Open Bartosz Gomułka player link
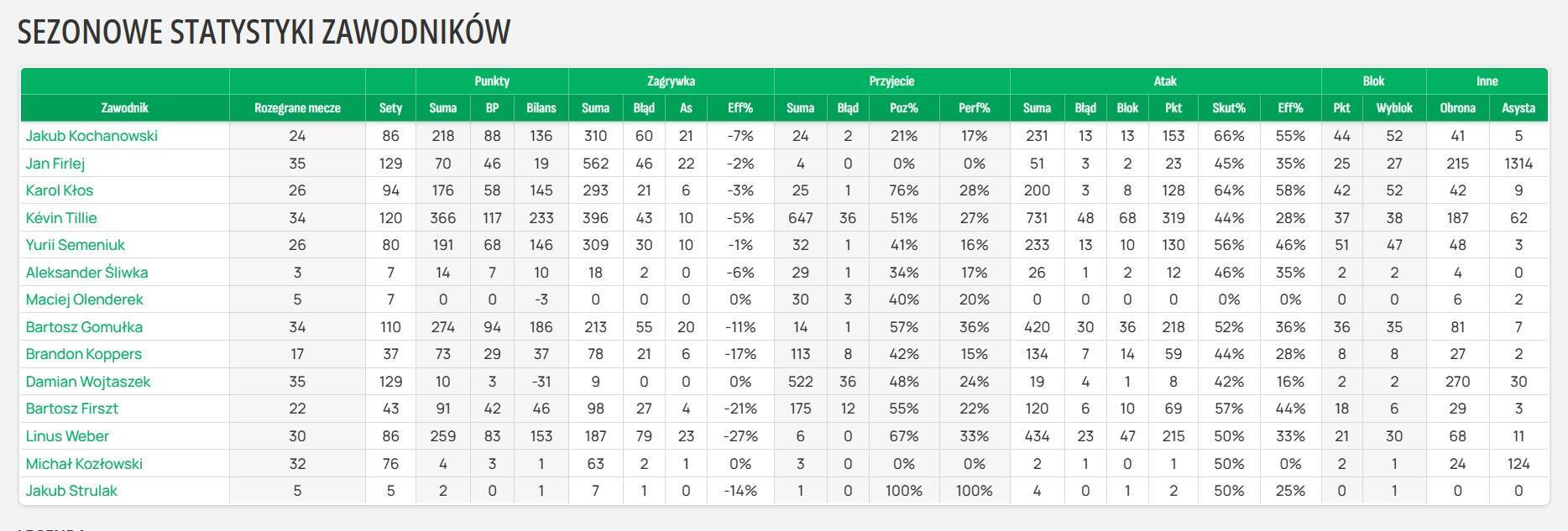 (84, 327)
